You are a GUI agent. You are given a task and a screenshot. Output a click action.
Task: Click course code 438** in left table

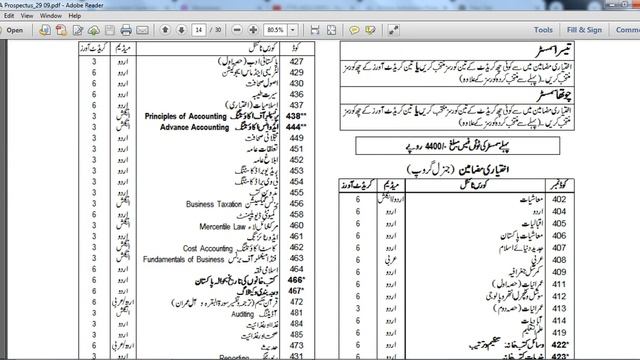[296, 116]
